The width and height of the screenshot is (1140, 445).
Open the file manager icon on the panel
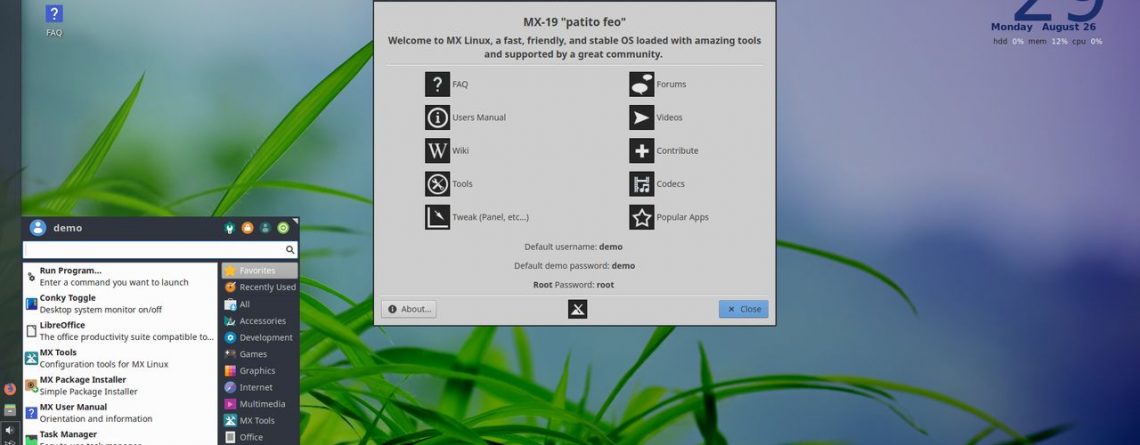point(9,409)
